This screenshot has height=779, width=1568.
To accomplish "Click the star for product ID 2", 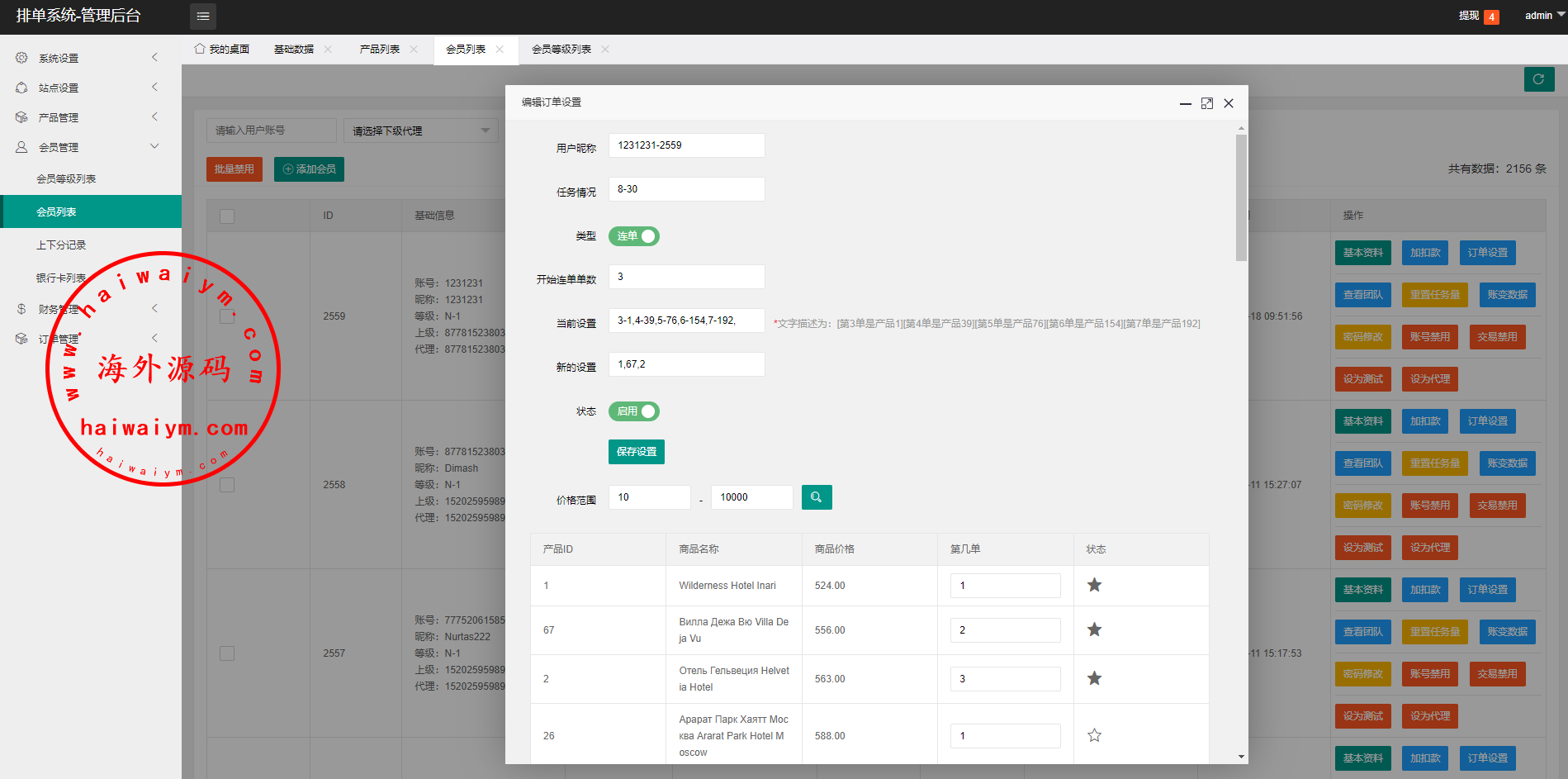I will [x=1094, y=679].
